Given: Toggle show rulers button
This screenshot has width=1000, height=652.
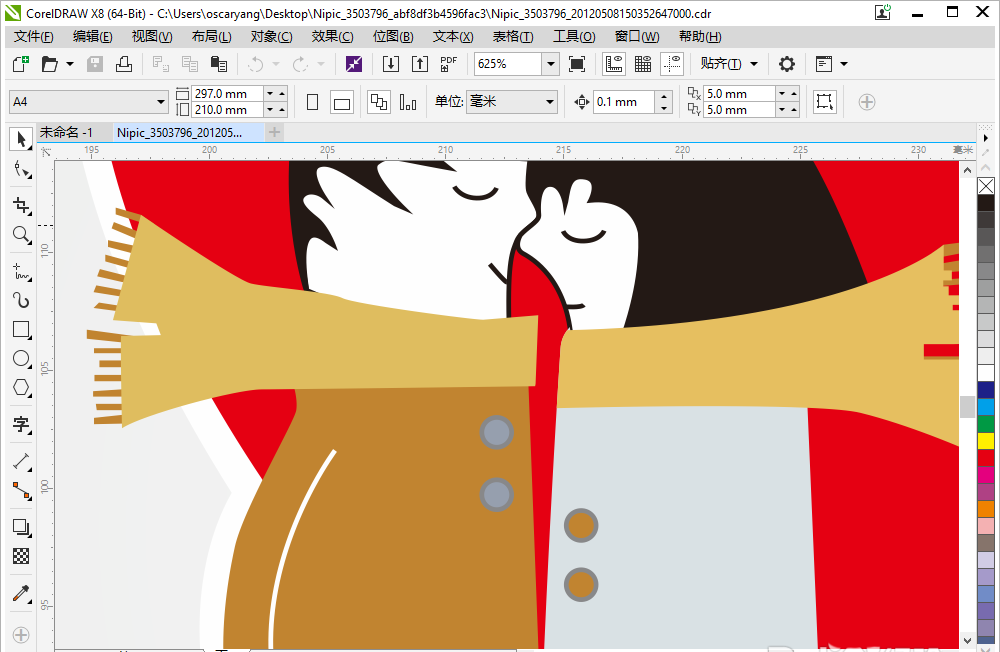Looking at the screenshot, I should pos(614,64).
